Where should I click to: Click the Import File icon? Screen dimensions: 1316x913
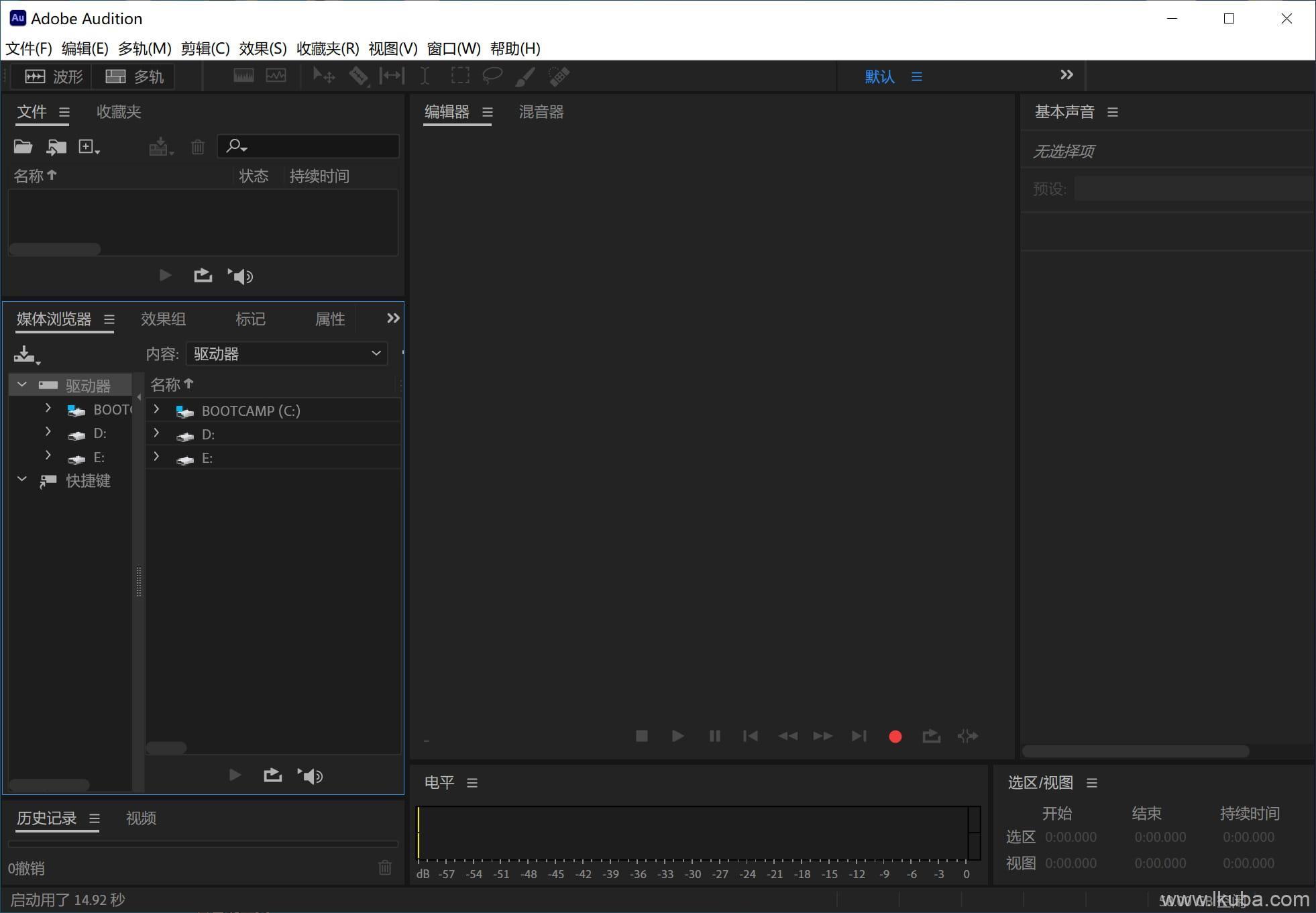(x=56, y=146)
